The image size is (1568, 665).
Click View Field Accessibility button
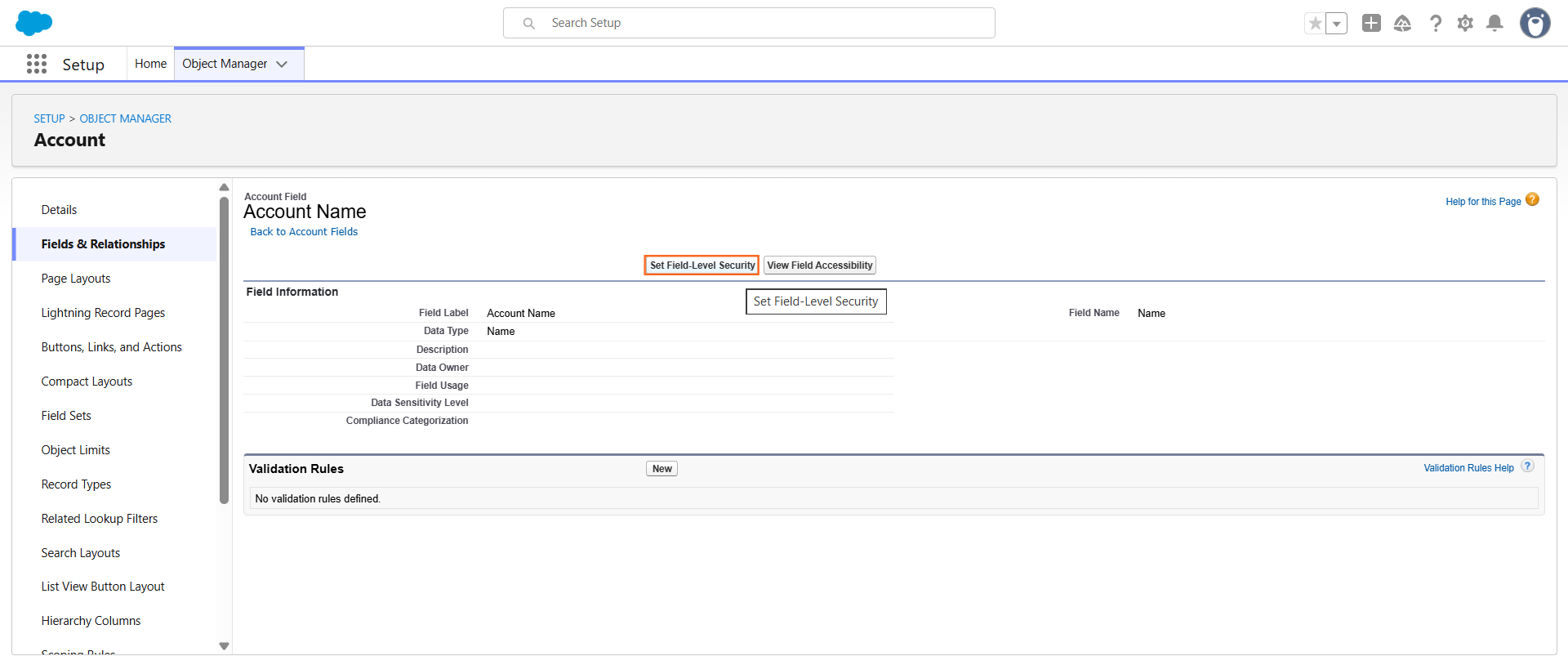coord(820,266)
